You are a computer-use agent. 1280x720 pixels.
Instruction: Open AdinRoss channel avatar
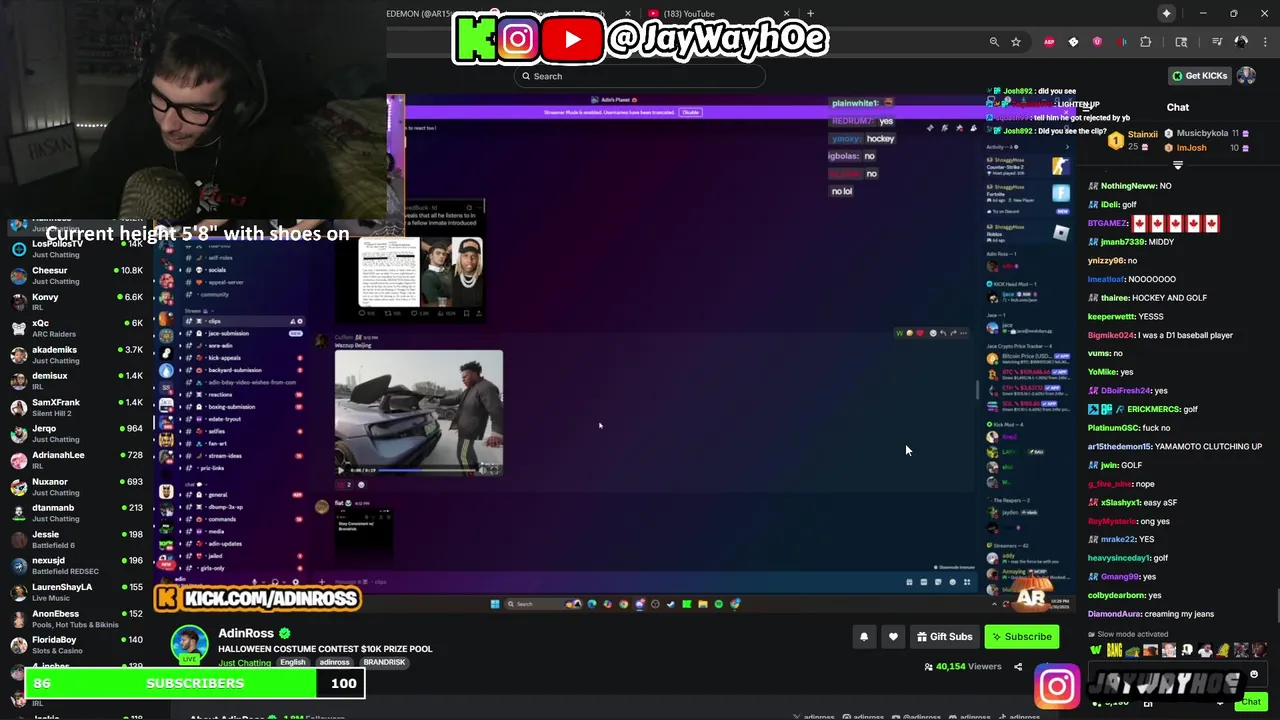(x=189, y=646)
